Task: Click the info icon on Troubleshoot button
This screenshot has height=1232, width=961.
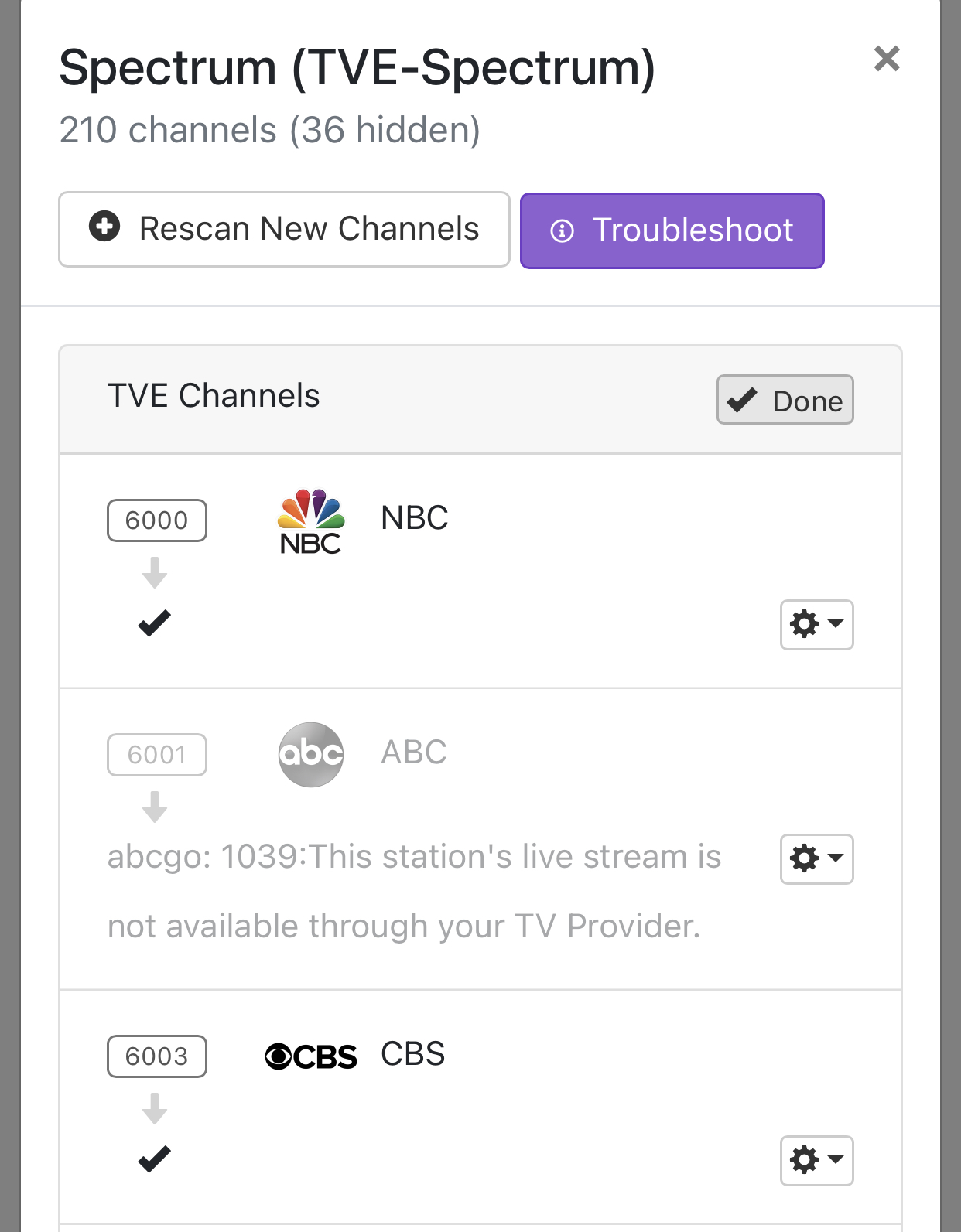Action: pyautogui.click(x=562, y=230)
